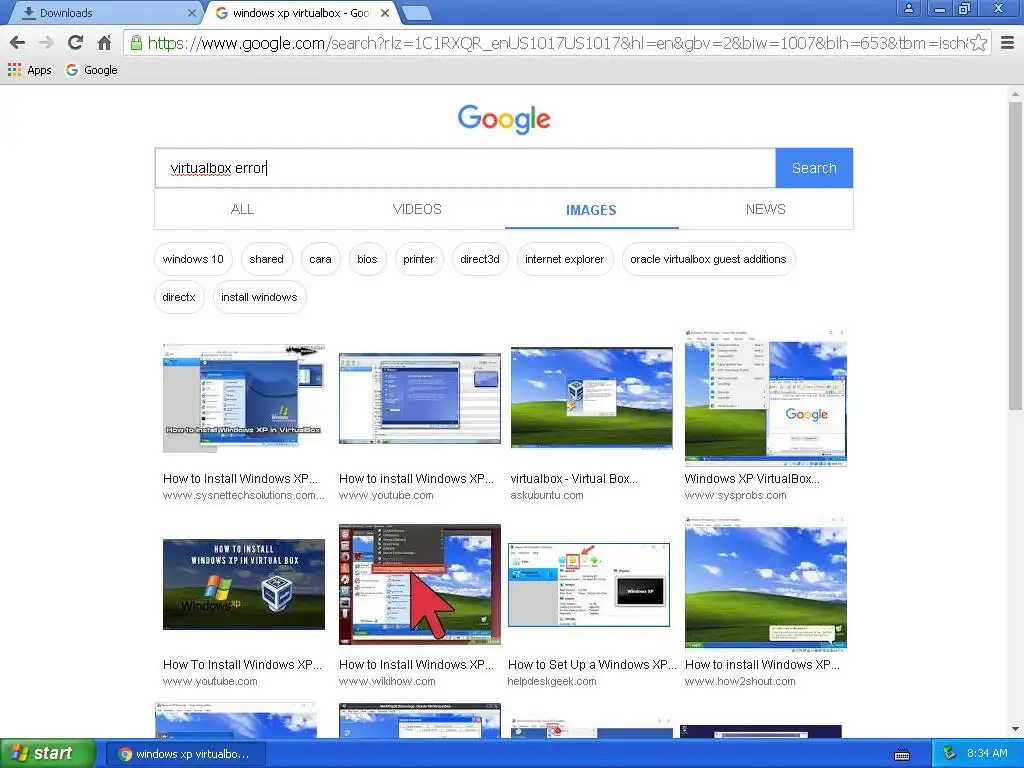Click 'How to Install Windows XP...' sysnettechsolutions title
The width and height of the screenshot is (1024, 768).
[240, 479]
